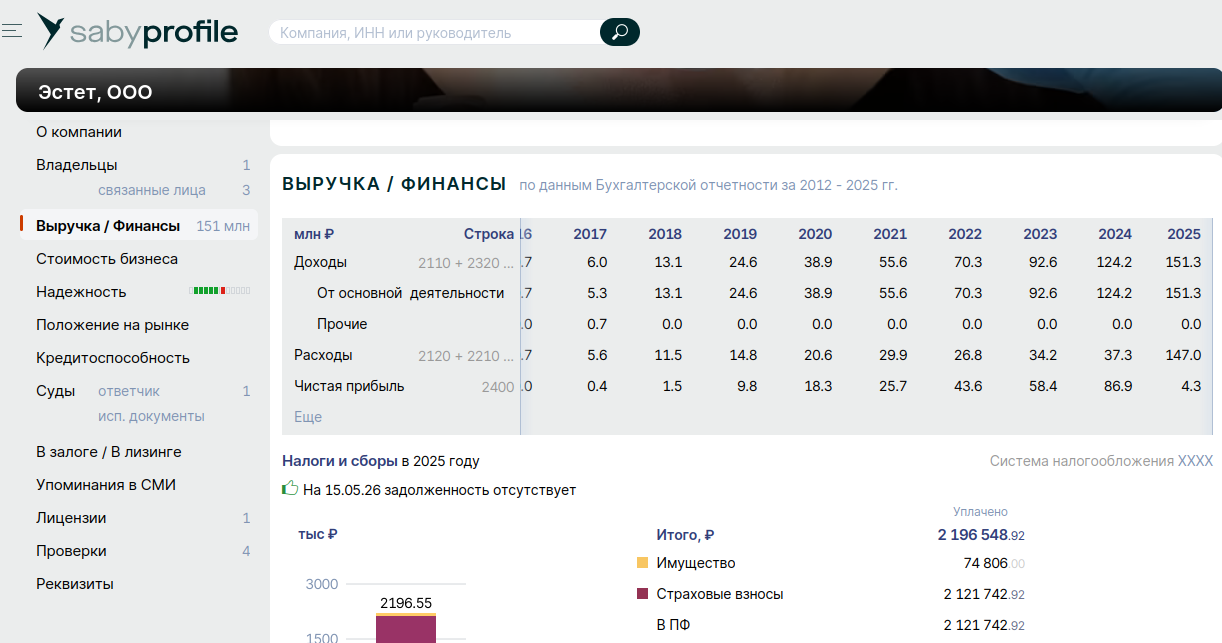Open the исп. документы link
Image resolution: width=1222 pixels, height=643 pixels.
point(151,416)
